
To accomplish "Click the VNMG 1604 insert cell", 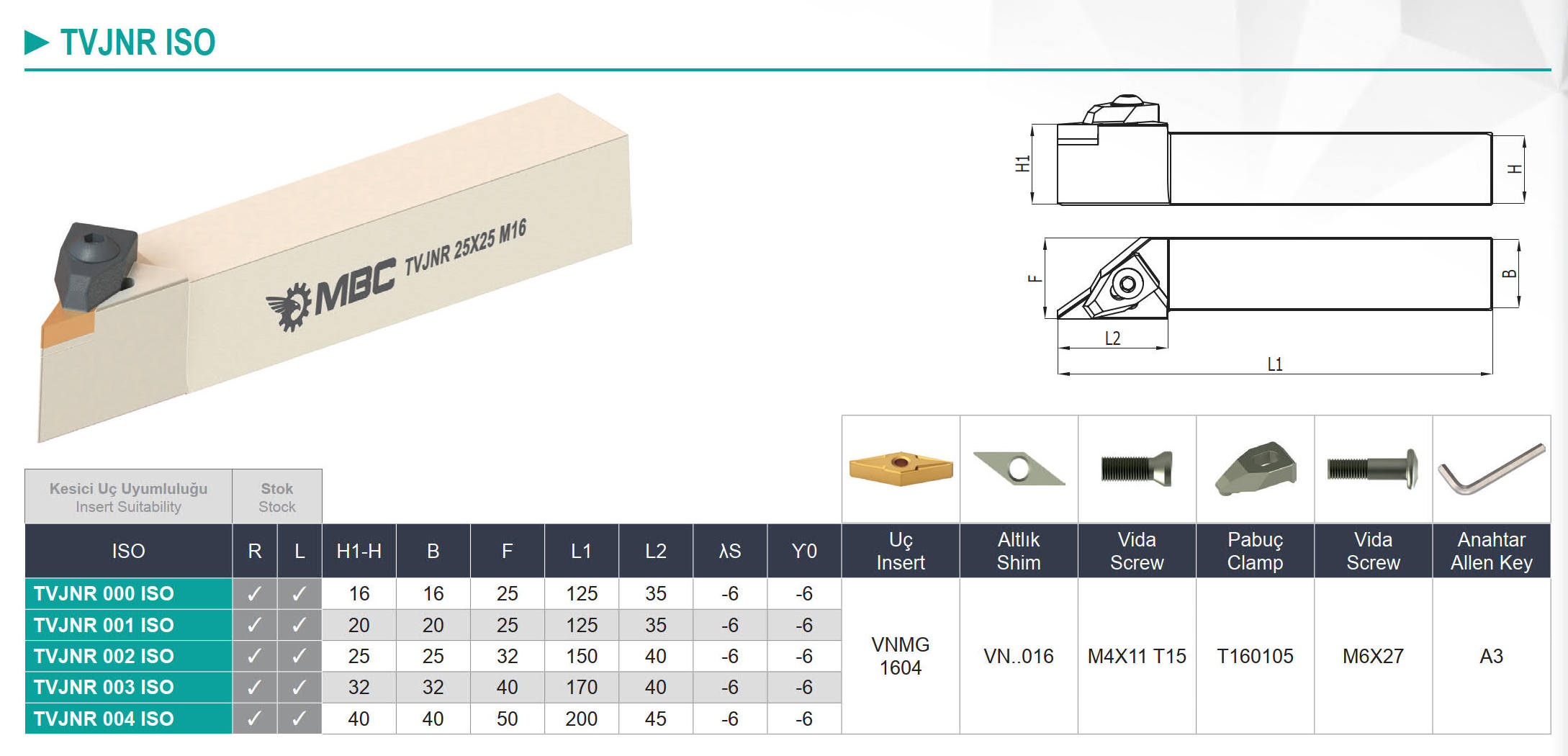I will (x=900, y=656).
